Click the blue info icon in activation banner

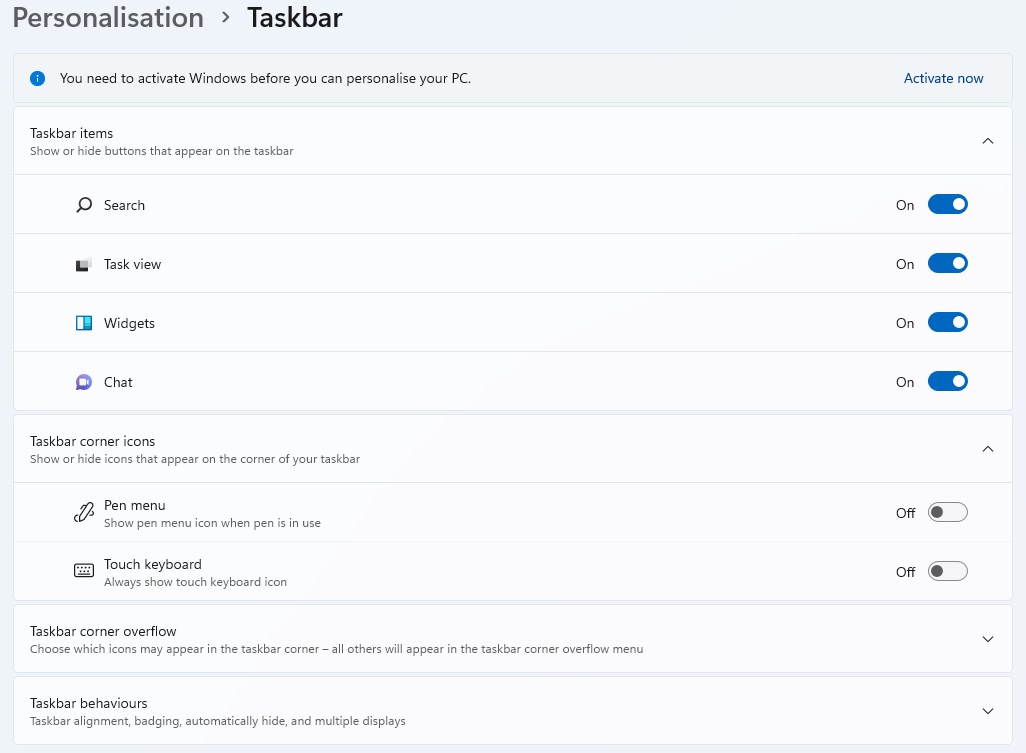click(38, 78)
